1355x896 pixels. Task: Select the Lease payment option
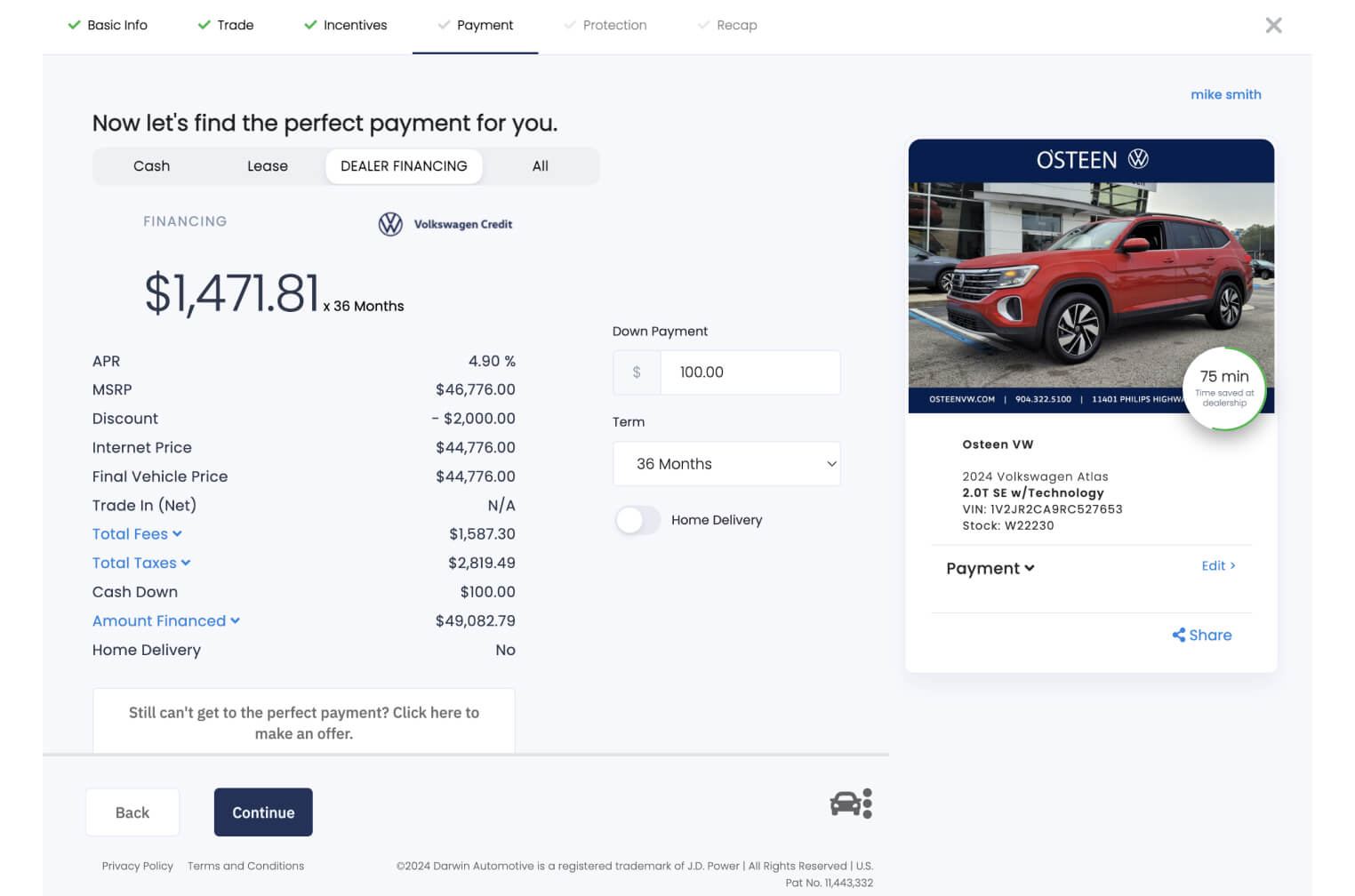coord(268,166)
